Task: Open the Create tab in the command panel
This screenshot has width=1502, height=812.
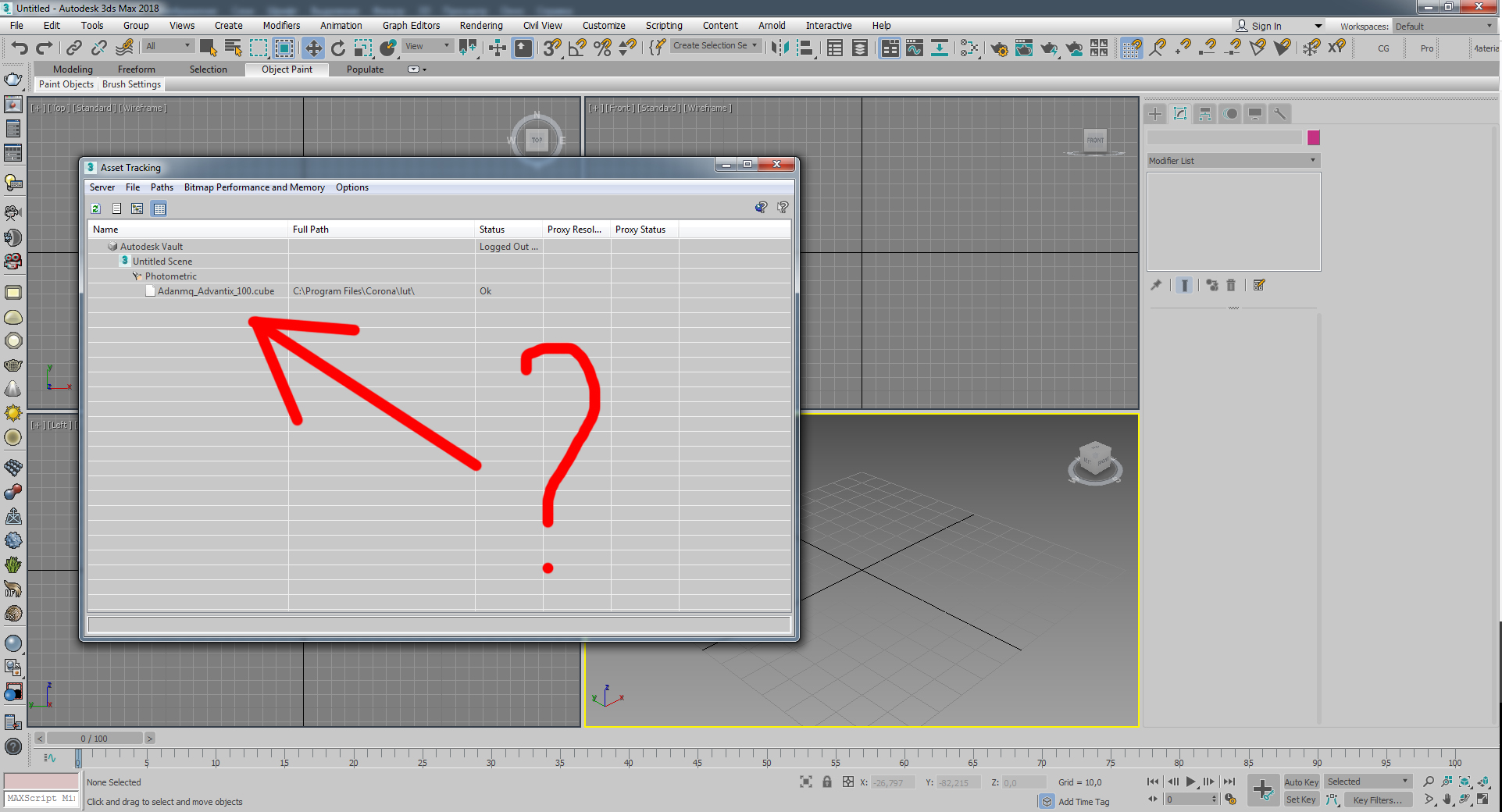Action: click(x=1155, y=114)
